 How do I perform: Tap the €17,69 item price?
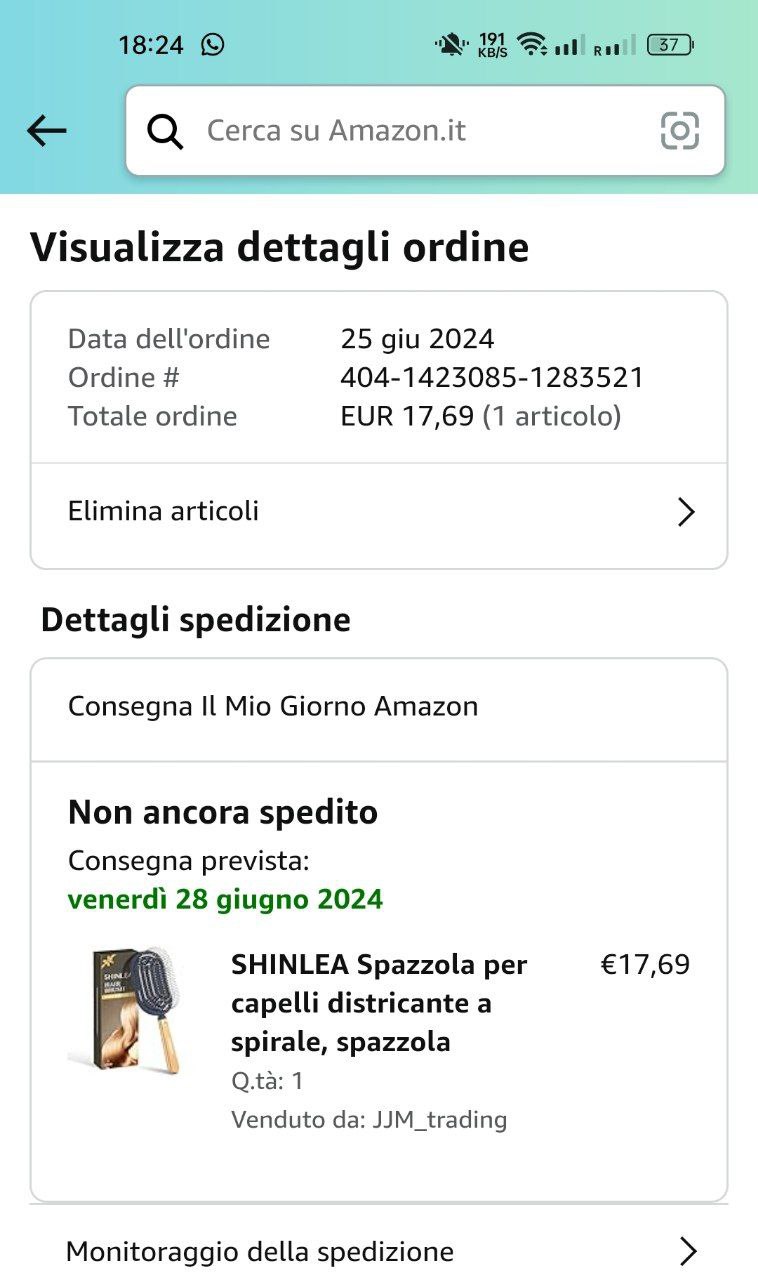(x=645, y=965)
